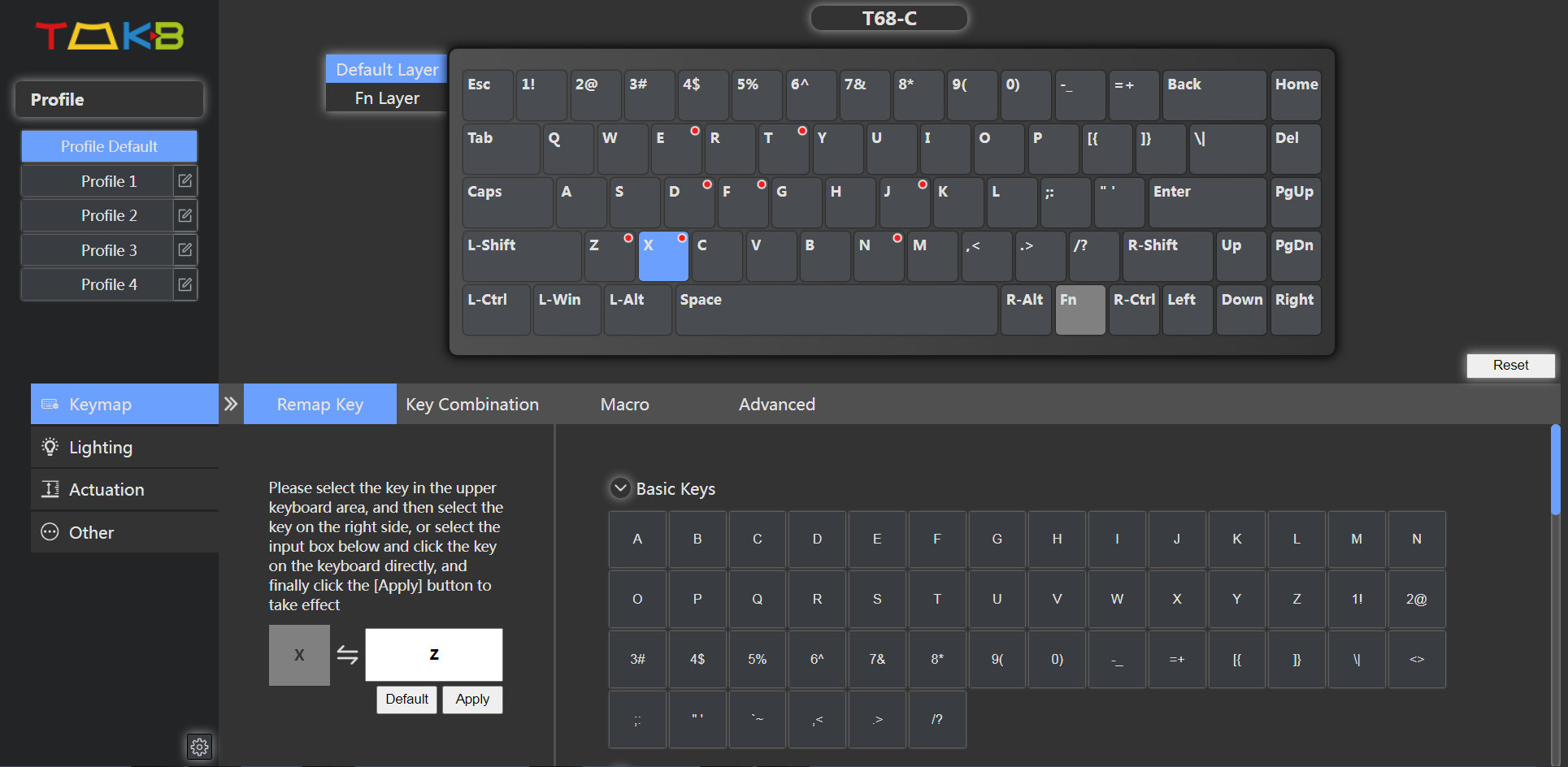This screenshot has height=767, width=1568.
Task: Switch to the Macro tab
Action: 624,405
